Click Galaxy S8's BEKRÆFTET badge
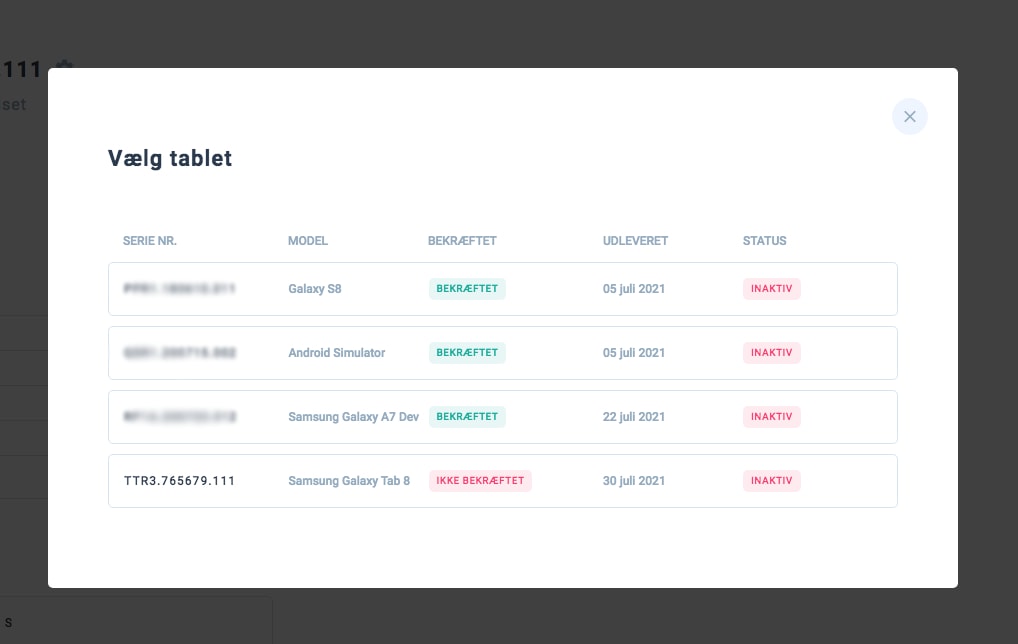Image resolution: width=1018 pixels, height=644 pixels. (467, 289)
